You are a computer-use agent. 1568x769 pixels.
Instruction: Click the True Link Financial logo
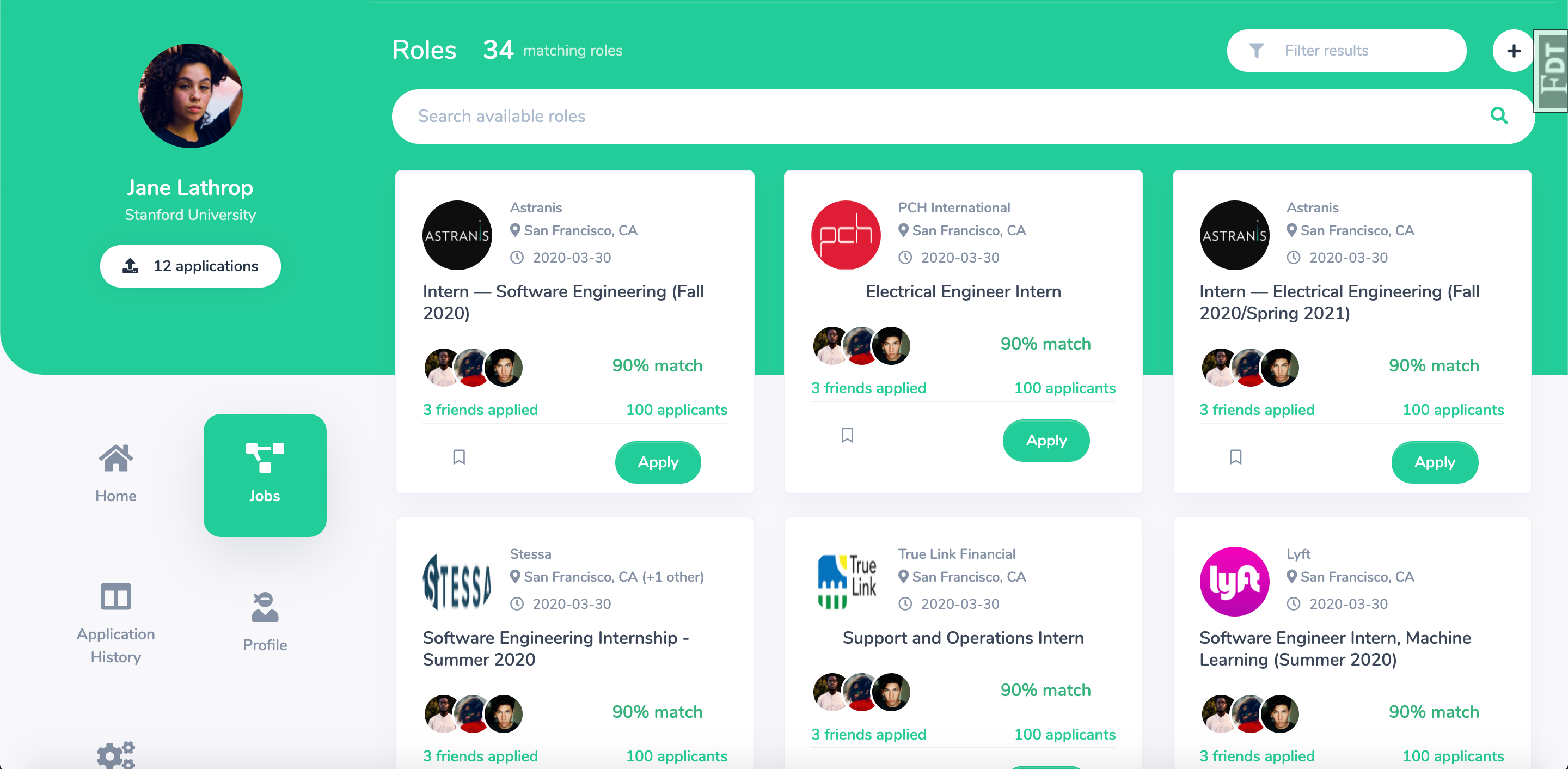click(846, 581)
